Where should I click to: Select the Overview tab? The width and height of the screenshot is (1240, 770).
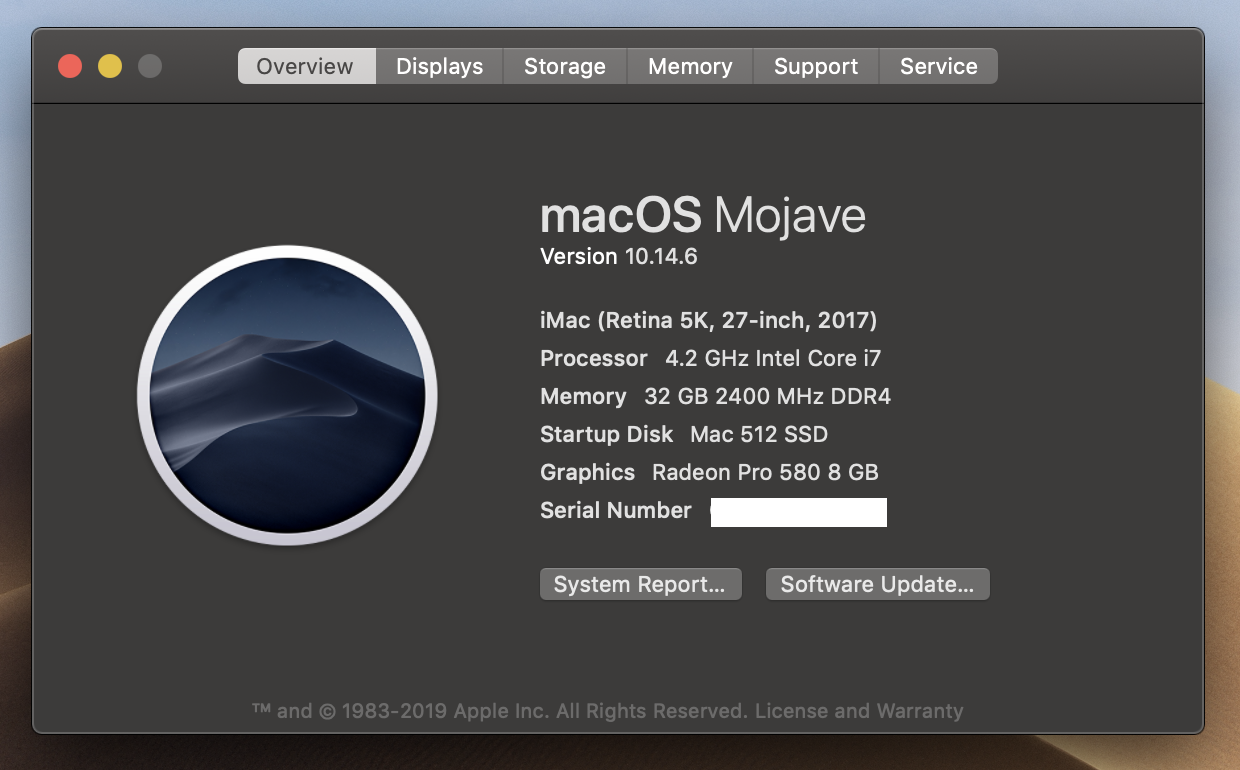point(306,66)
